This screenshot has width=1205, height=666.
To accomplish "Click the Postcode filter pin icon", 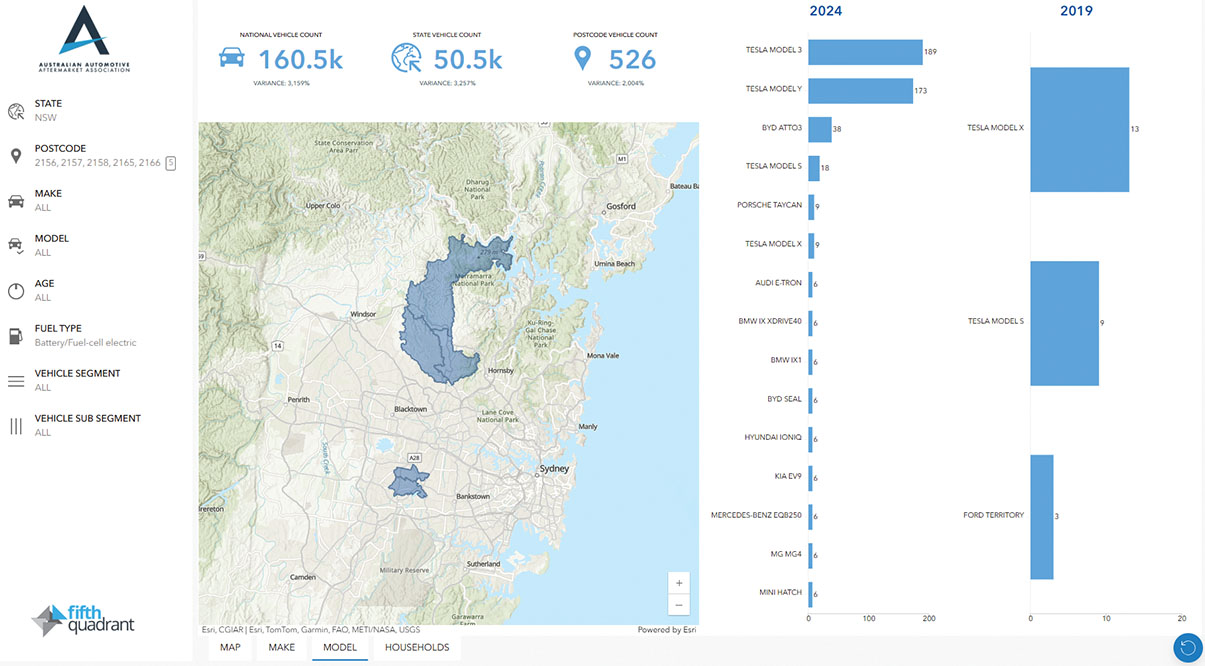I will (x=16, y=156).
